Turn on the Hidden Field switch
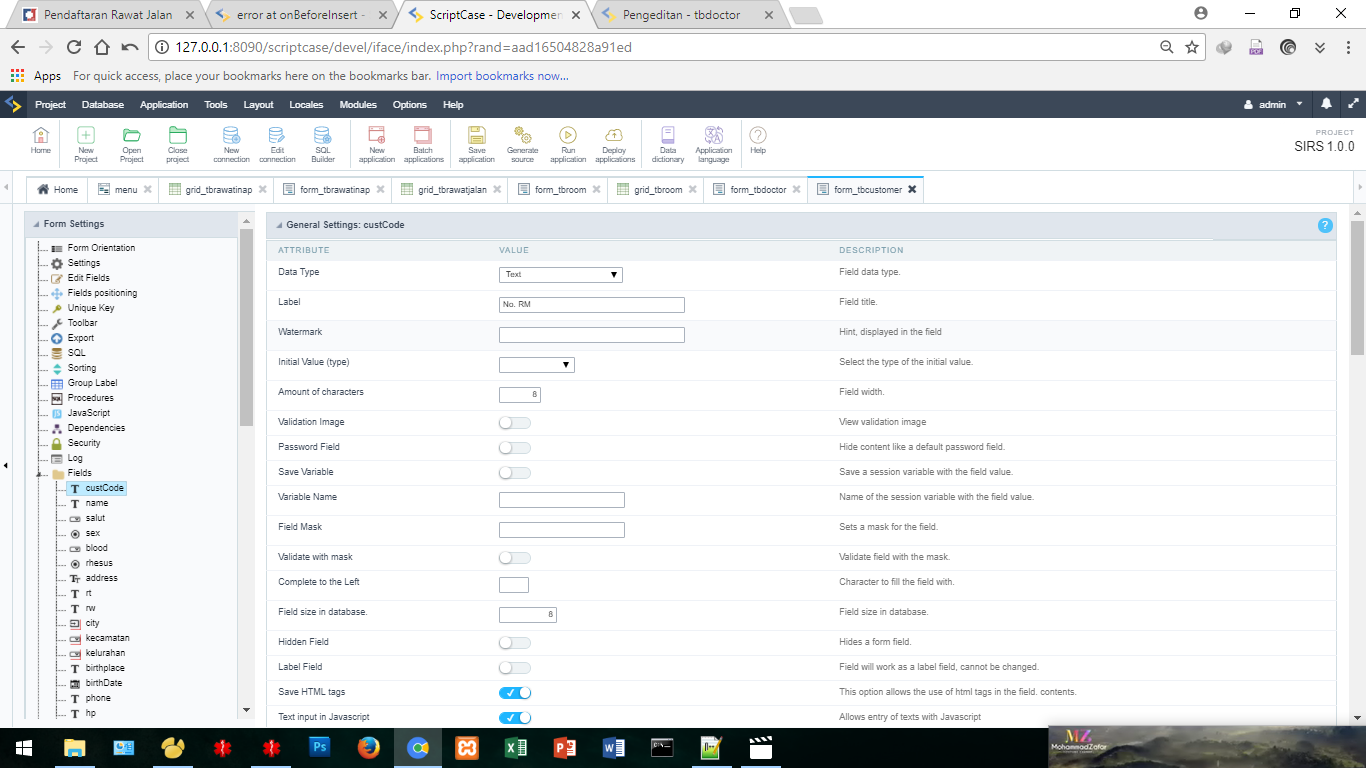The width and height of the screenshot is (1366, 768). click(515, 643)
